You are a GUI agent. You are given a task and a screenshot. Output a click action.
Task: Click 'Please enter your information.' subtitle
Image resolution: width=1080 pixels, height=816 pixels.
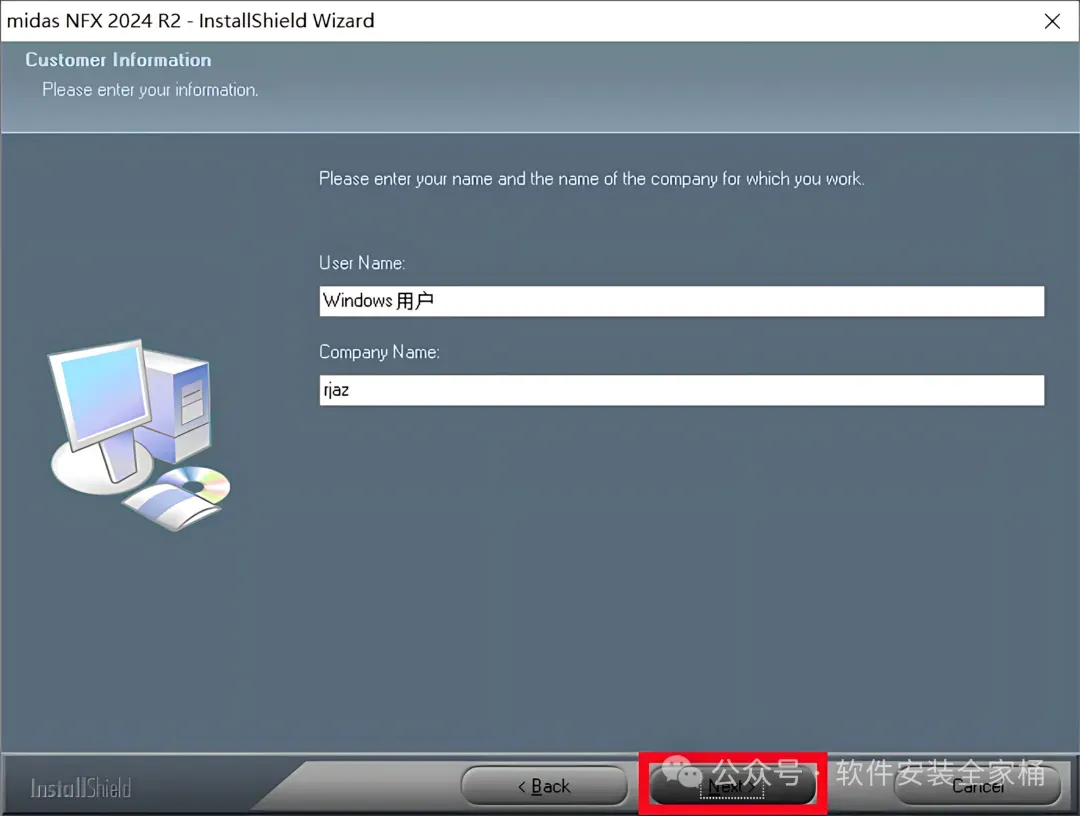tap(150, 90)
